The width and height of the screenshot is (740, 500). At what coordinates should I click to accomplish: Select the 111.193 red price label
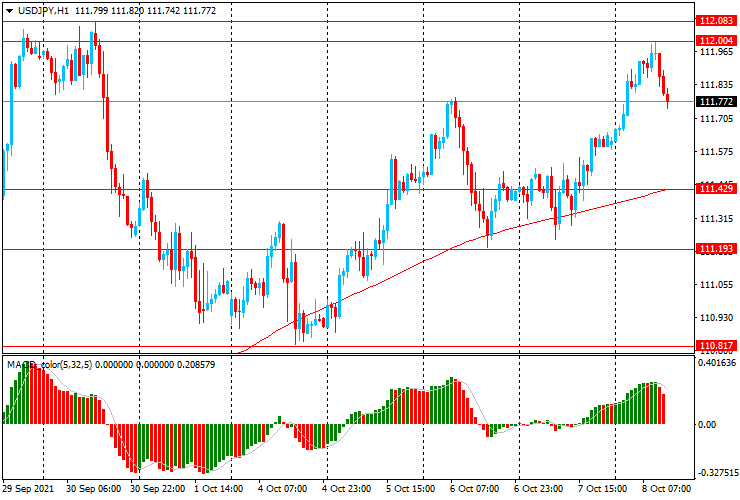point(716,249)
